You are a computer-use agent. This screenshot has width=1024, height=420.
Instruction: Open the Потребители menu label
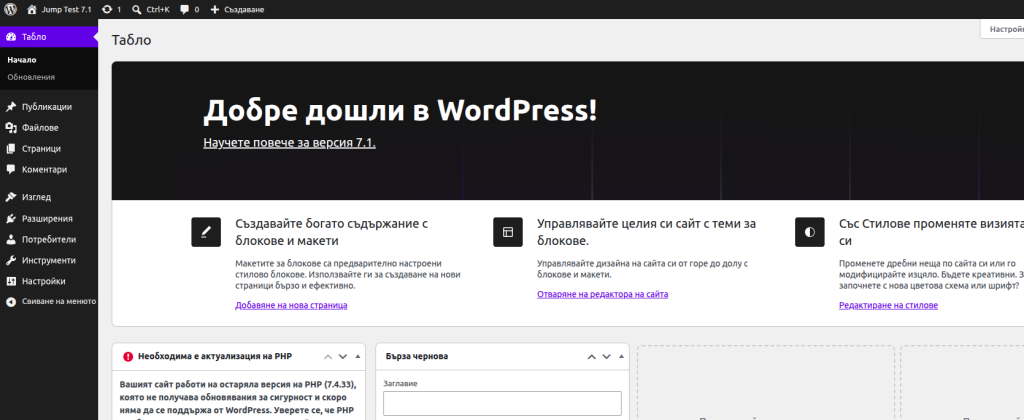(x=49, y=240)
